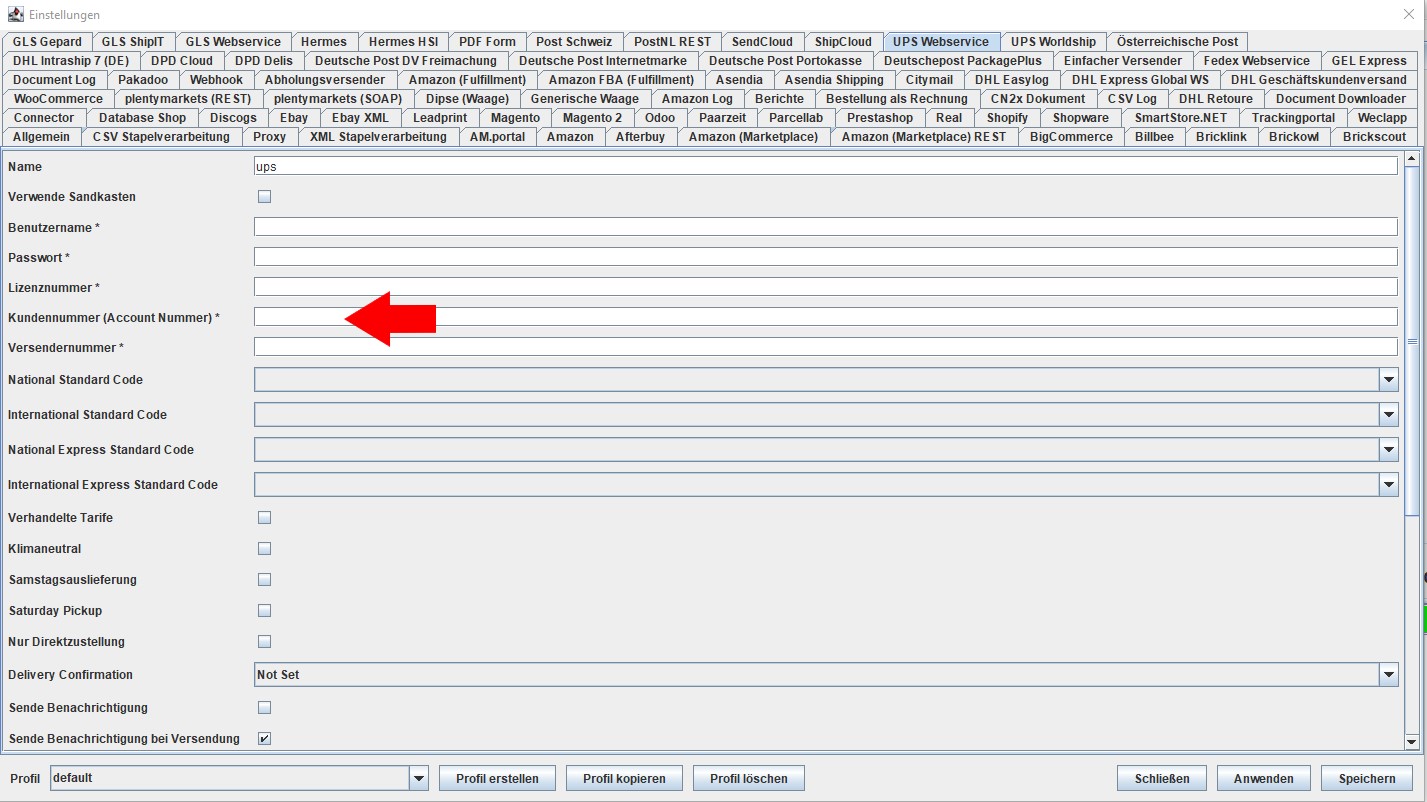Click Profil erstellen button
1427x802 pixels.
[497, 779]
